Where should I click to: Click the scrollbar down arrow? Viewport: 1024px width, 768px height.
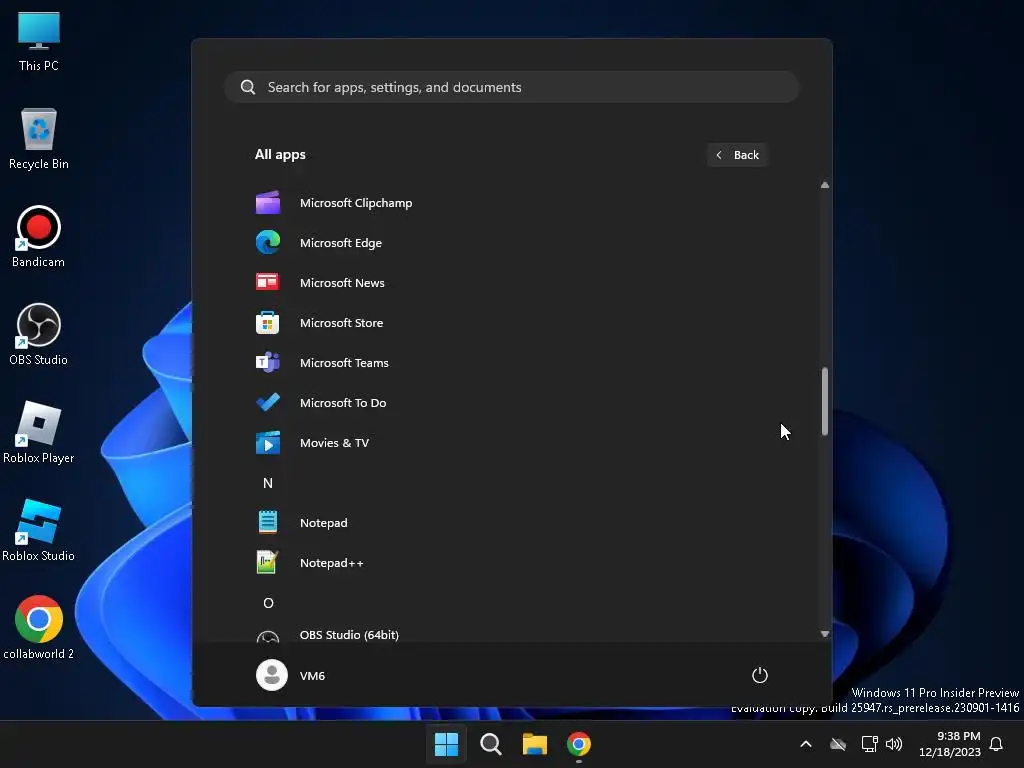pyautogui.click(x=825, y=633)
